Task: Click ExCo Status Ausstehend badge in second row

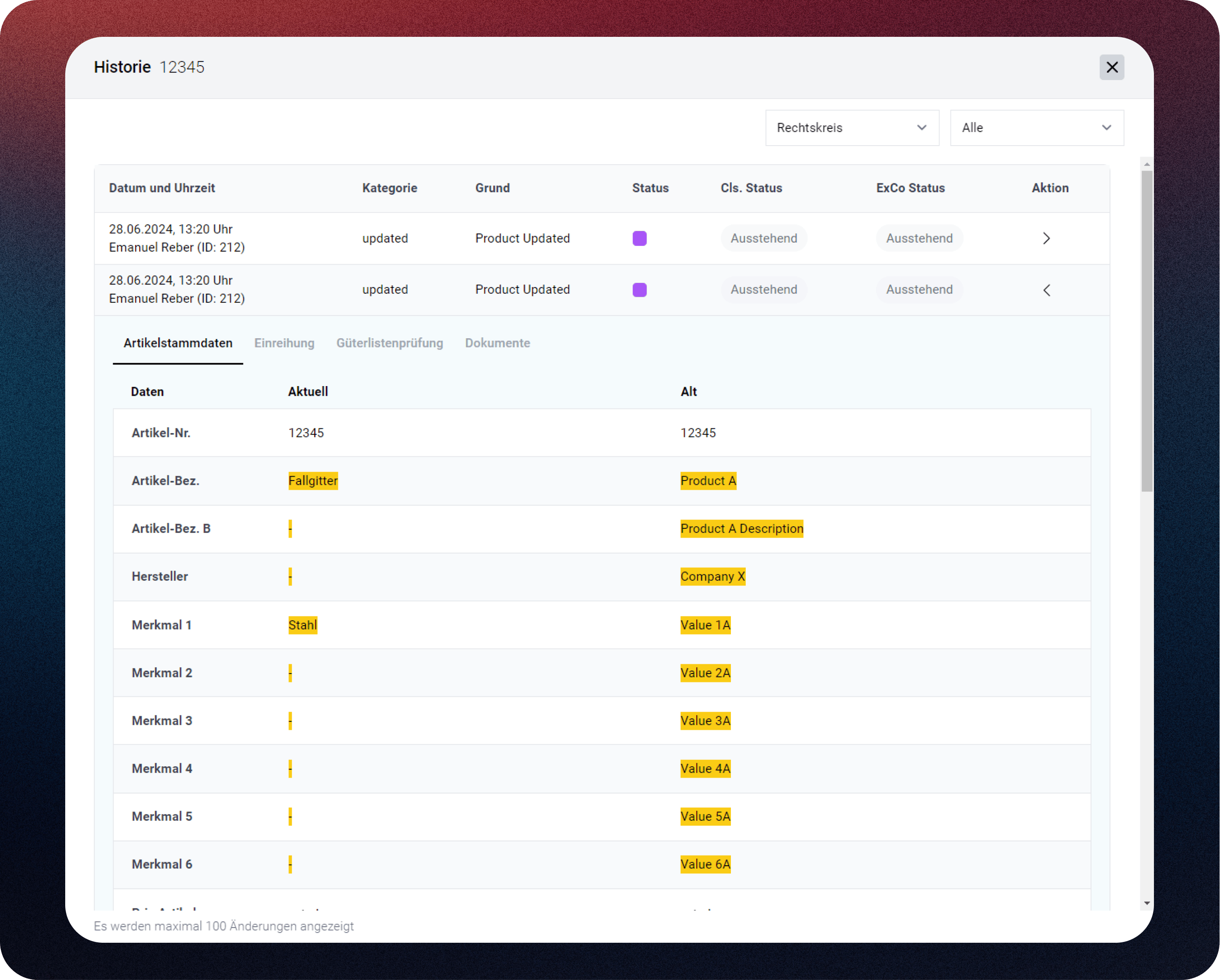Action: (919, 290)
